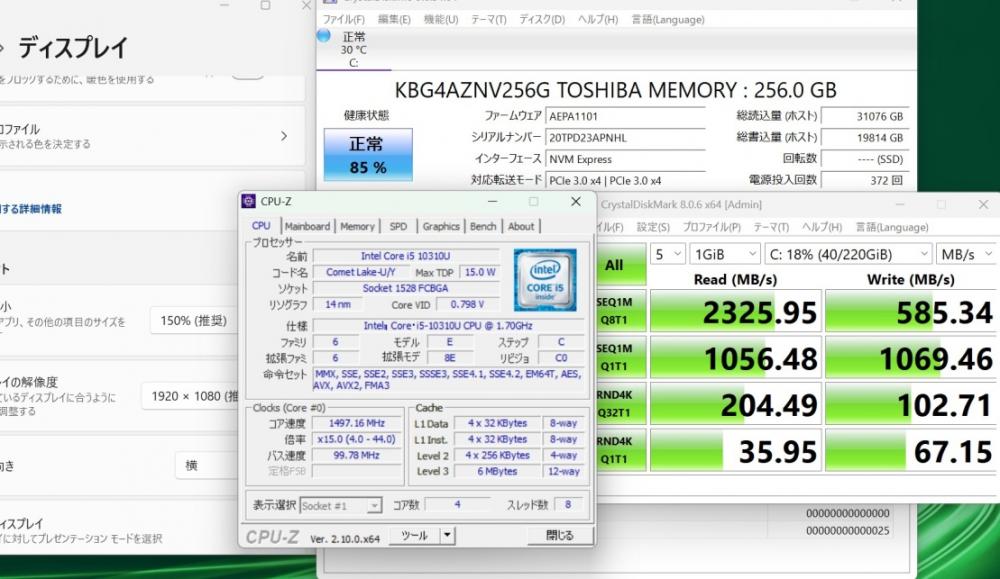1000x579 pixels.
Task: Open the 1920 × 1080 resolution dropdown
Action: pos(190,396)
